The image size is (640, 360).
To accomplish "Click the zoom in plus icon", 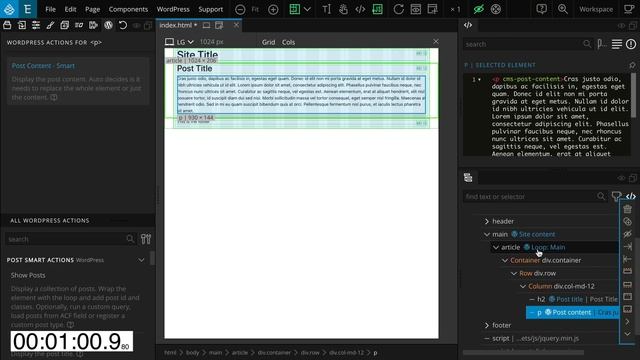I will click(x=273, y=9).
